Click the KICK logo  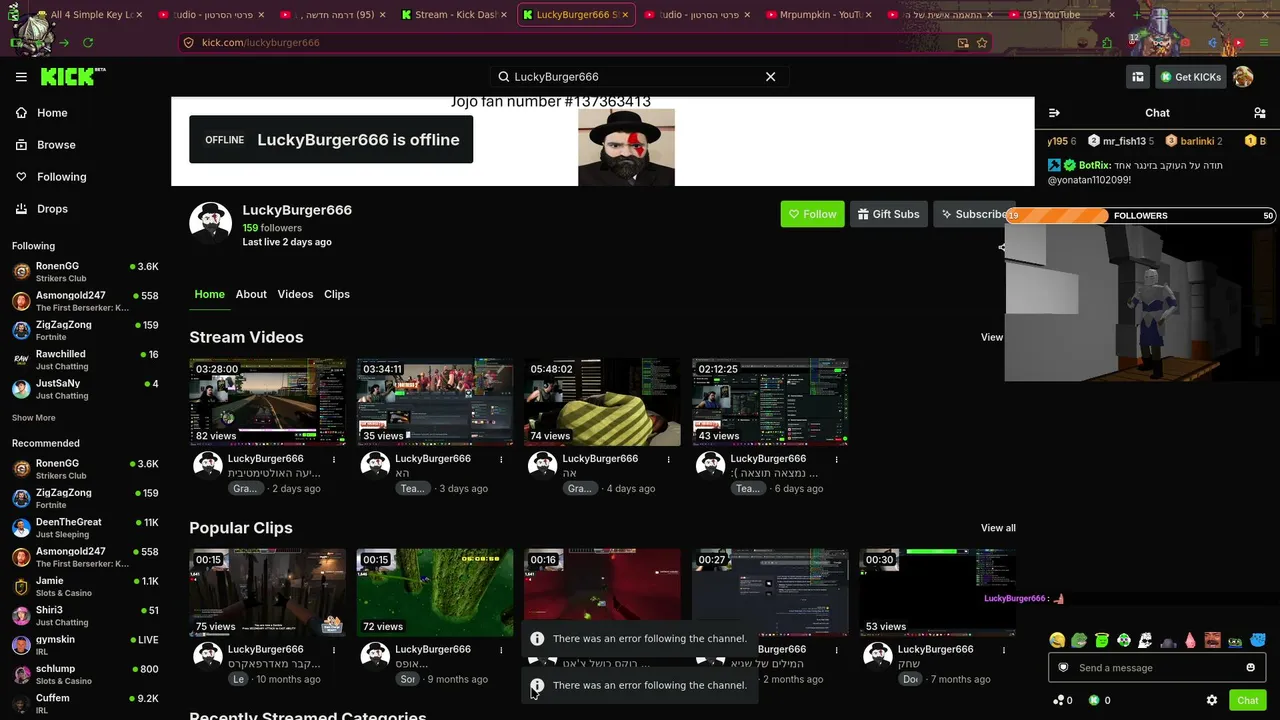pyautogui.click(x=73, y=77)
